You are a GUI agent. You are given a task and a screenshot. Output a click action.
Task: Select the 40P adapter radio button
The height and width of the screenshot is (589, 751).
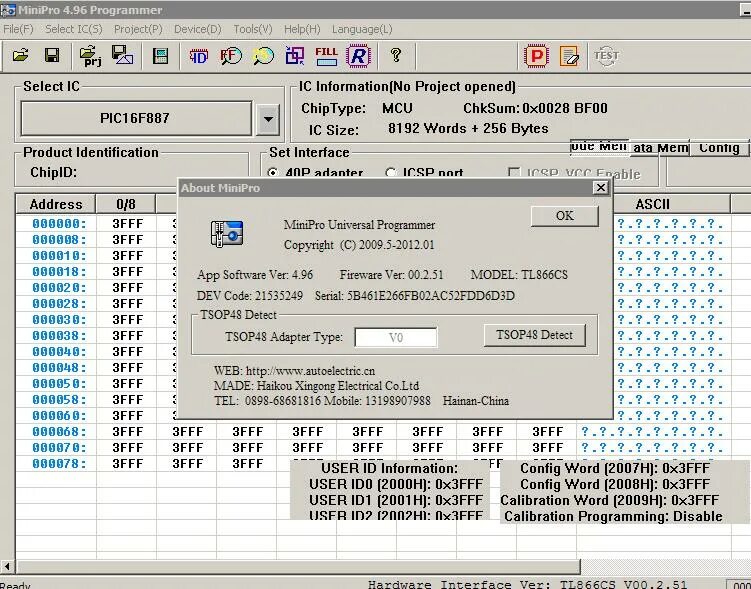coord(273,172)
